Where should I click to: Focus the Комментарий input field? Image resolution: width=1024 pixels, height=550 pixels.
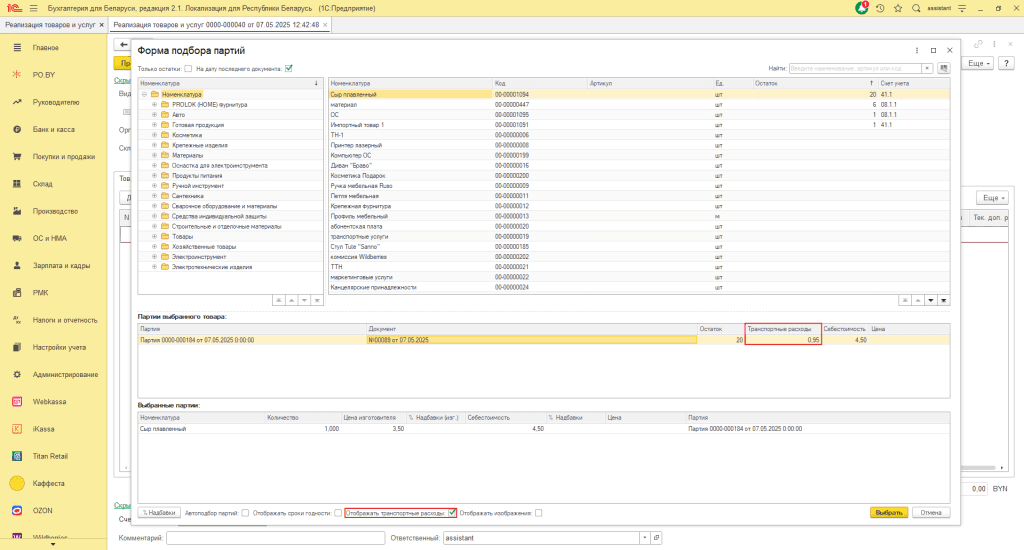pyautogui.click(x=276, y=538)
